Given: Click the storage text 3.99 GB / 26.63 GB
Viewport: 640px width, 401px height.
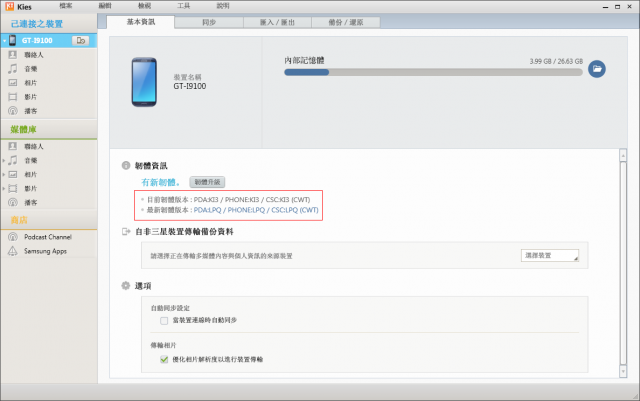Looking at the screenshot, I should (x=556, y=61).
